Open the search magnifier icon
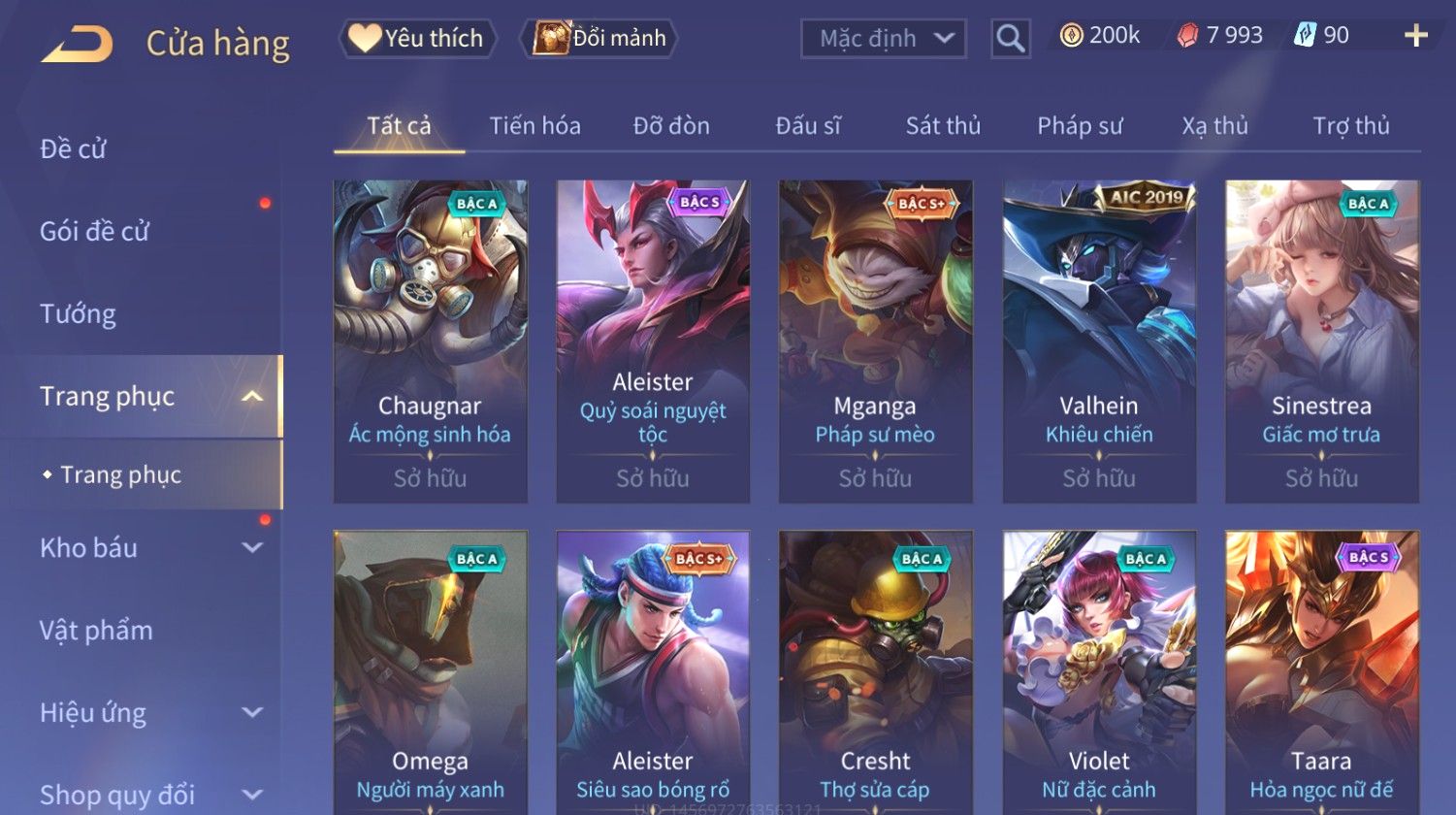Image resolution: width=1456 pixels, height=815 pixels. (x=1010, y=39)
